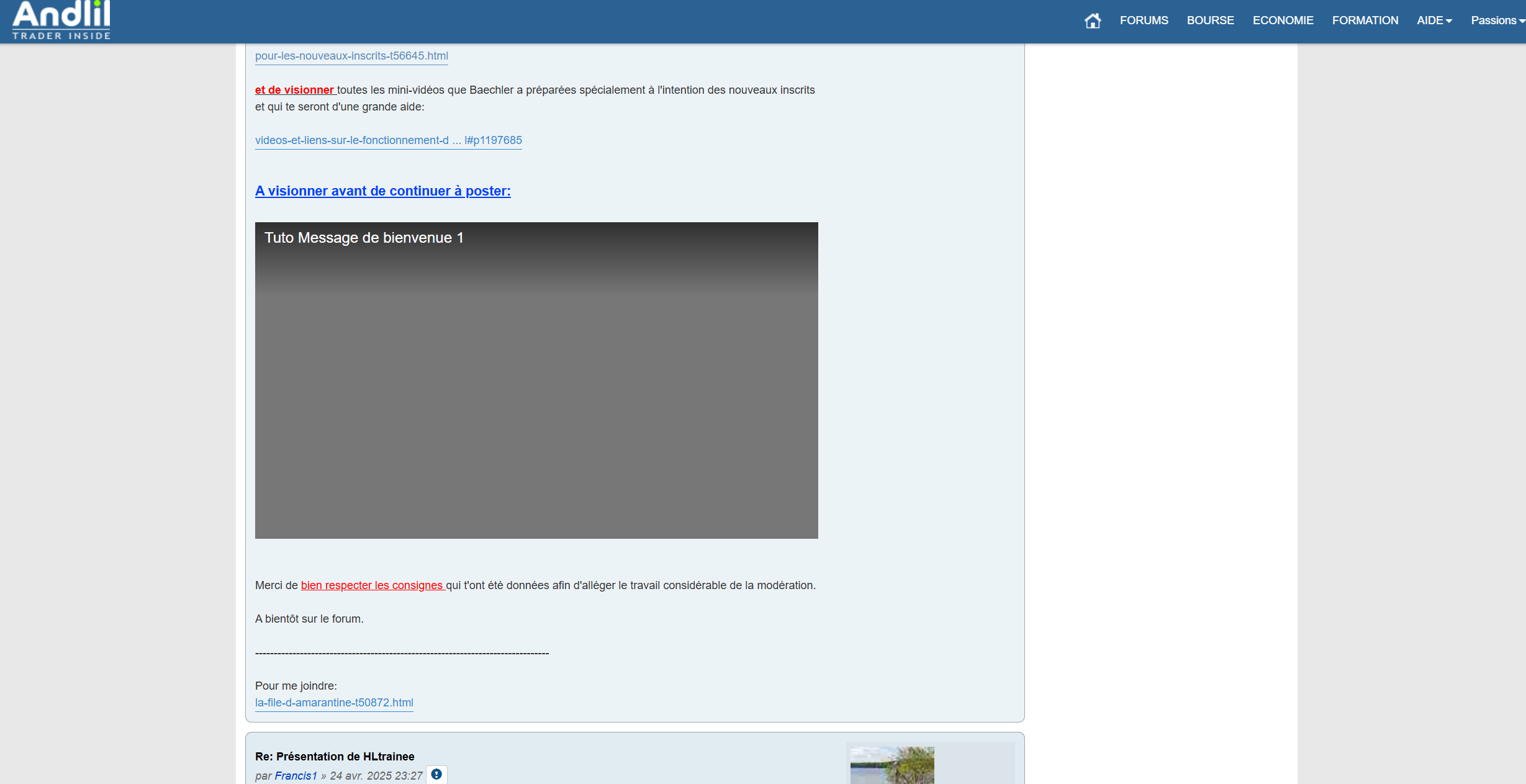Select FORMATION in the navigation bar
This screenshot has height=784, width=1526.
click(1365, 20)
